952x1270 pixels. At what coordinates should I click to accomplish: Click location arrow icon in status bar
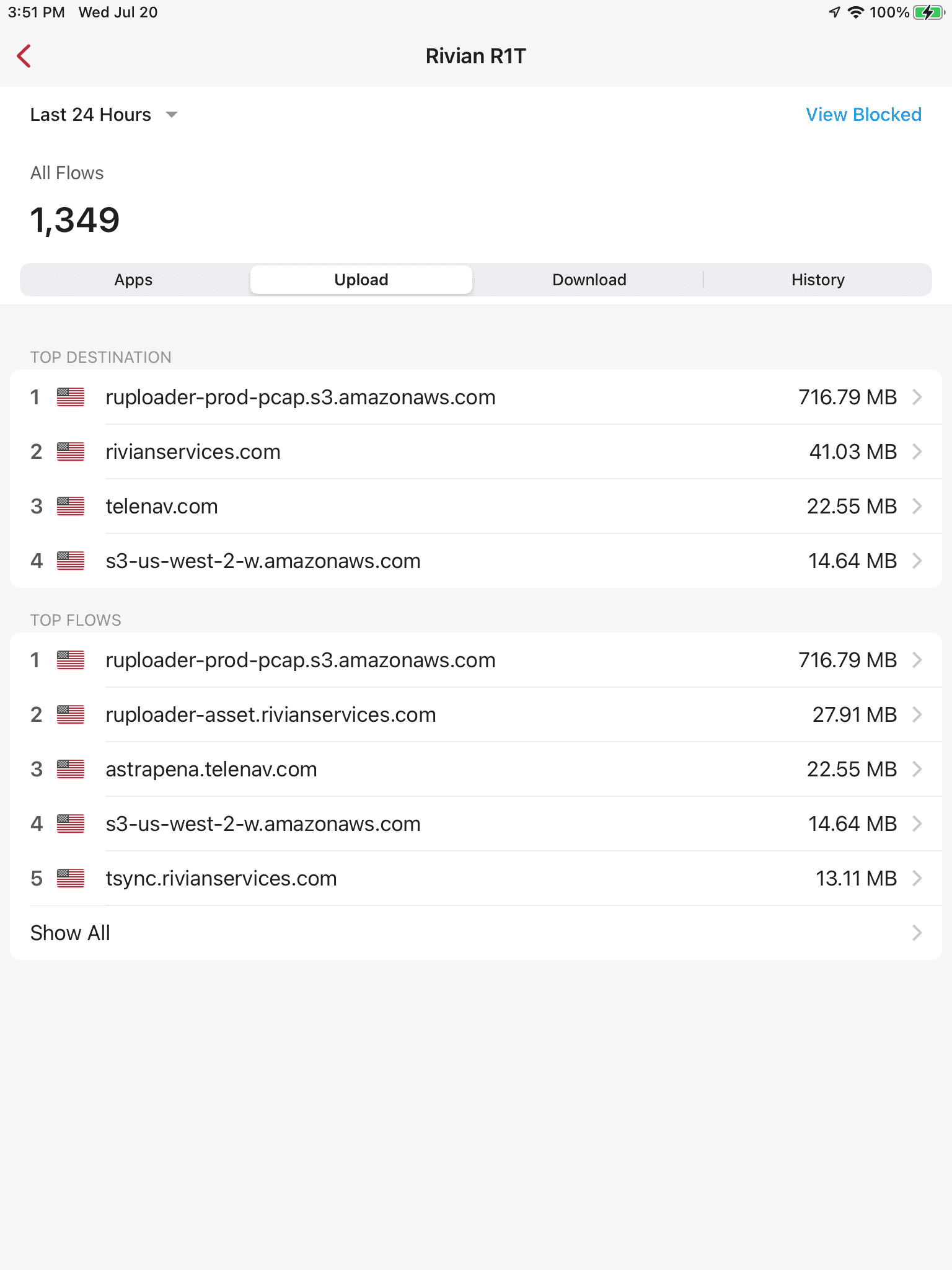835,12
